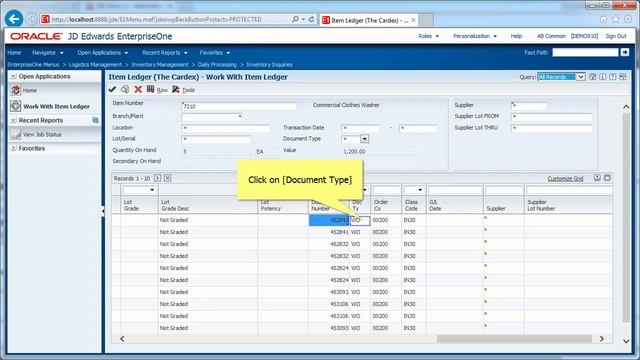Click the Inventory Management breadcrumb
Screen dimensions: 640x360
160,64
